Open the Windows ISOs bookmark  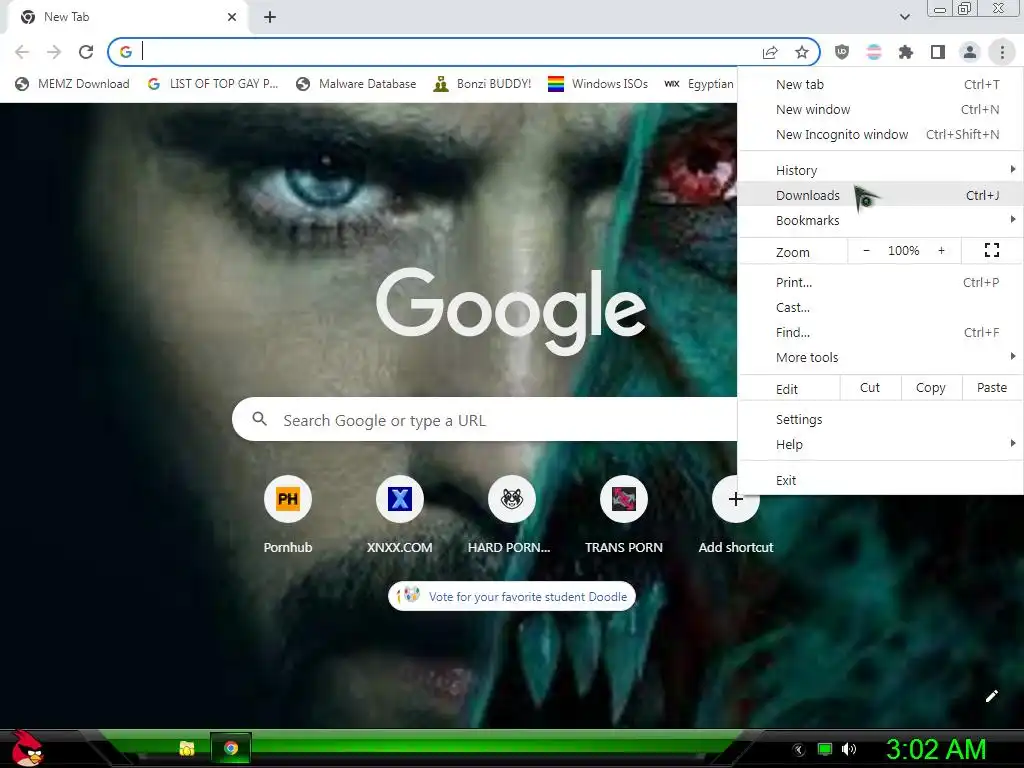(x=598, y=84)
